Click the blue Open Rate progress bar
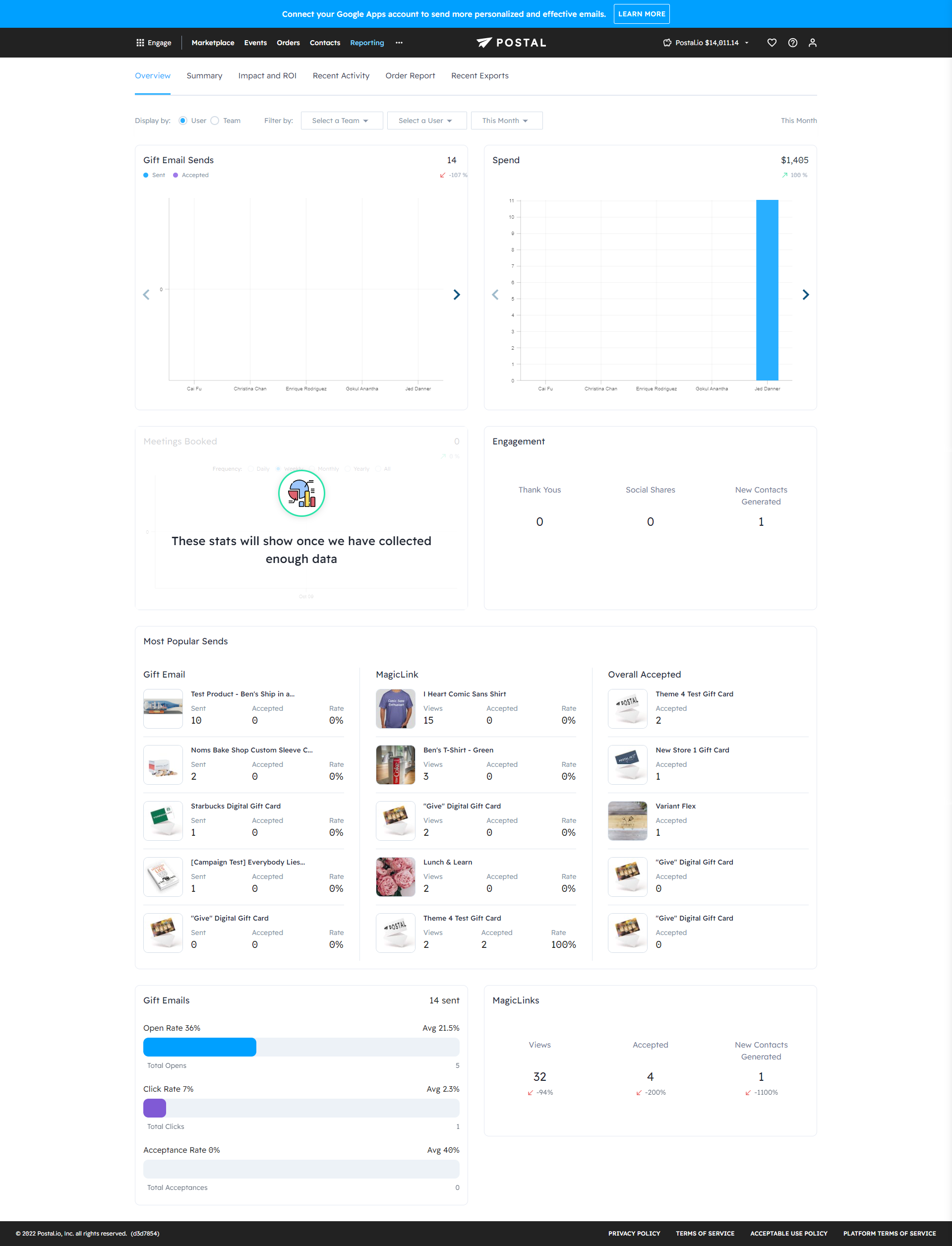The height and width of the screenshot is (1246, 952). [x=199, y=1047]
